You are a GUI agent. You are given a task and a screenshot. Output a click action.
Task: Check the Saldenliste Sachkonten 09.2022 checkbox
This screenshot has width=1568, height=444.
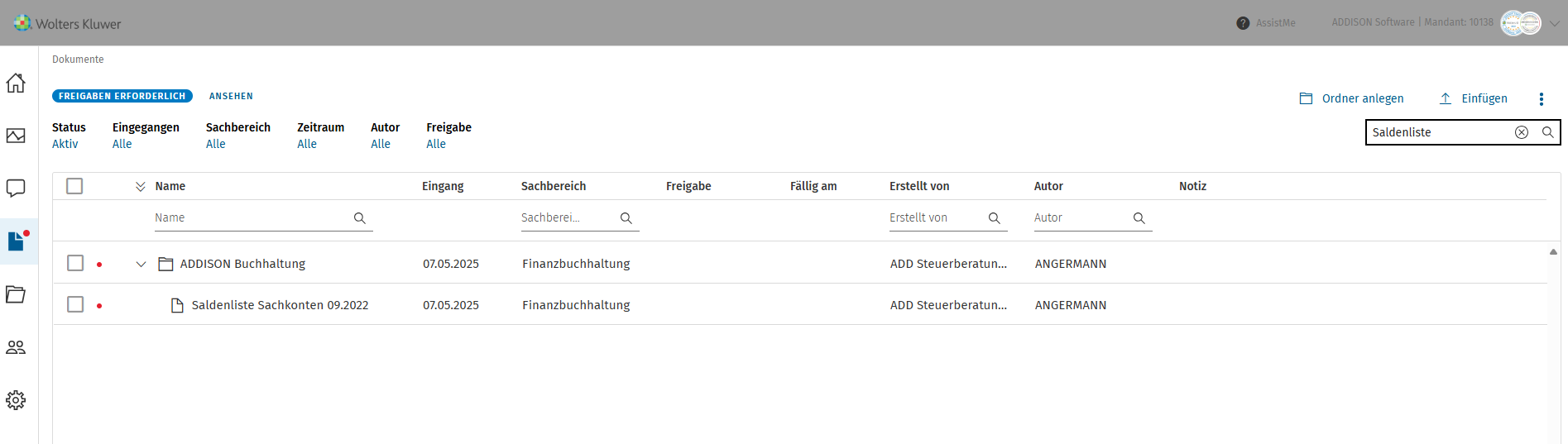tap(75, 304)
